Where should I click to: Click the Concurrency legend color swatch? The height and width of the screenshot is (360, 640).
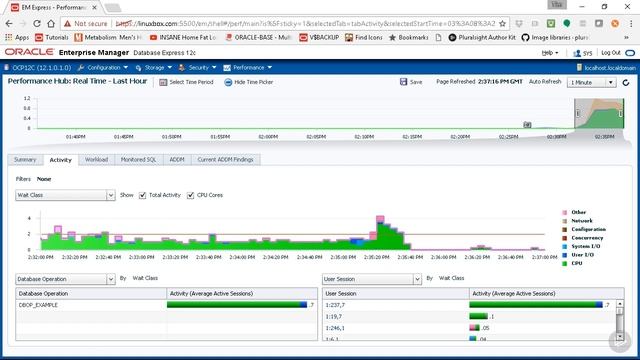tap(565, 238)
